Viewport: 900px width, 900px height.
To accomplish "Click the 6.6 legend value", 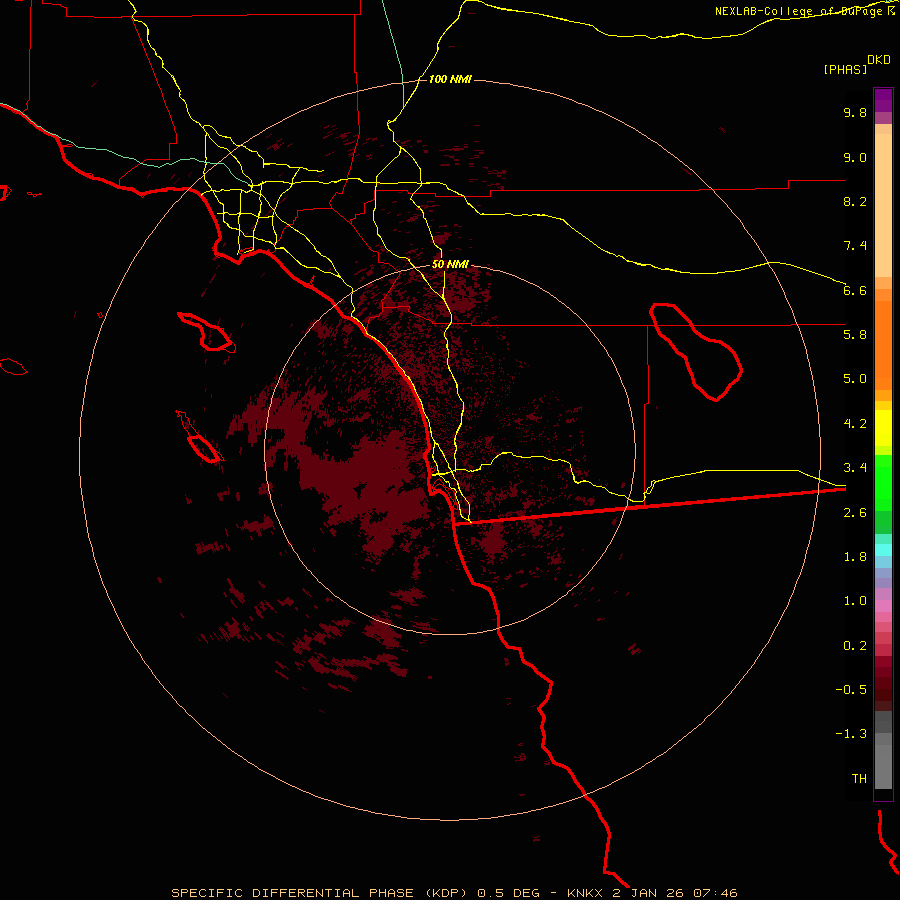I will pyautogui.click(x=855, y=290).
